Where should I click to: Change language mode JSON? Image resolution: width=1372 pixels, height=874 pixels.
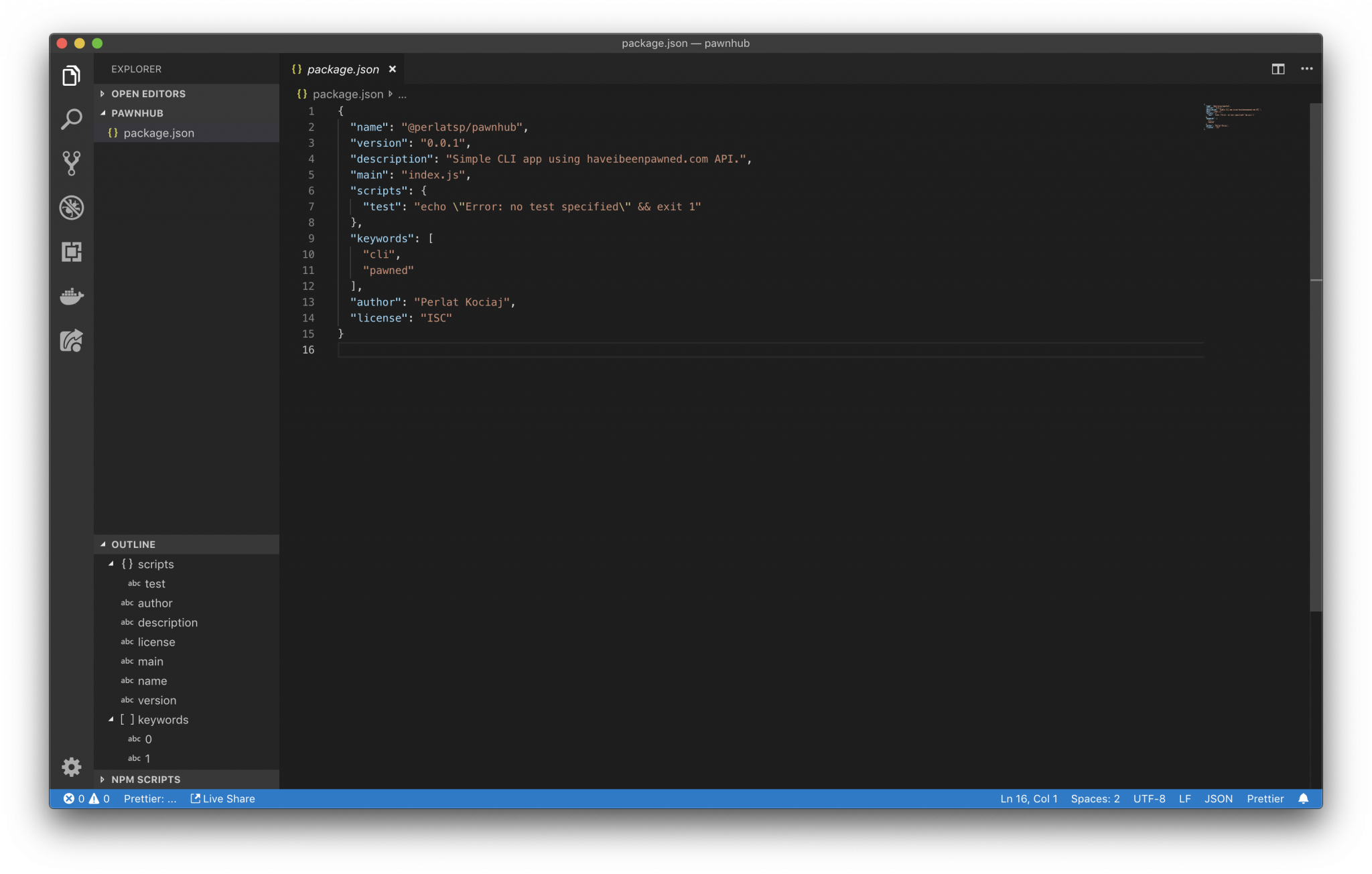pyautogui.click(x=1218, y=798)
